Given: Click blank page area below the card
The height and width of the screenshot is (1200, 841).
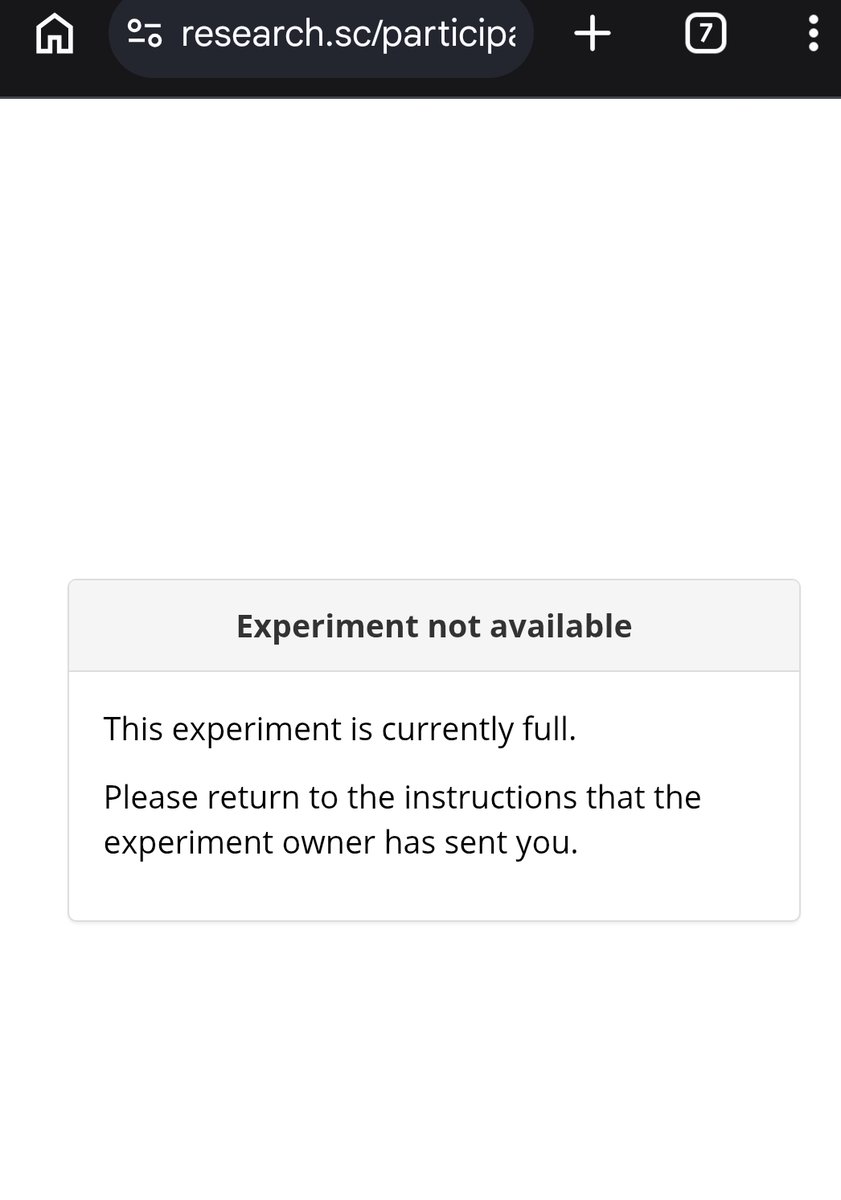Looking at the screenshot, I should (420, 1060).
